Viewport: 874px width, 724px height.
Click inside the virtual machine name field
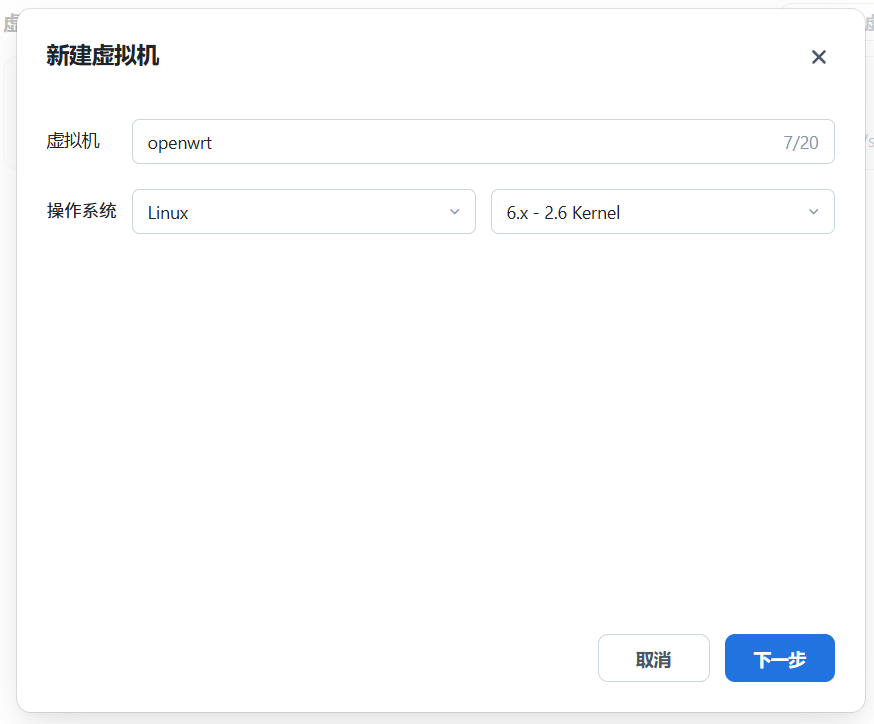pyautogui.click(x=400, y=141)
